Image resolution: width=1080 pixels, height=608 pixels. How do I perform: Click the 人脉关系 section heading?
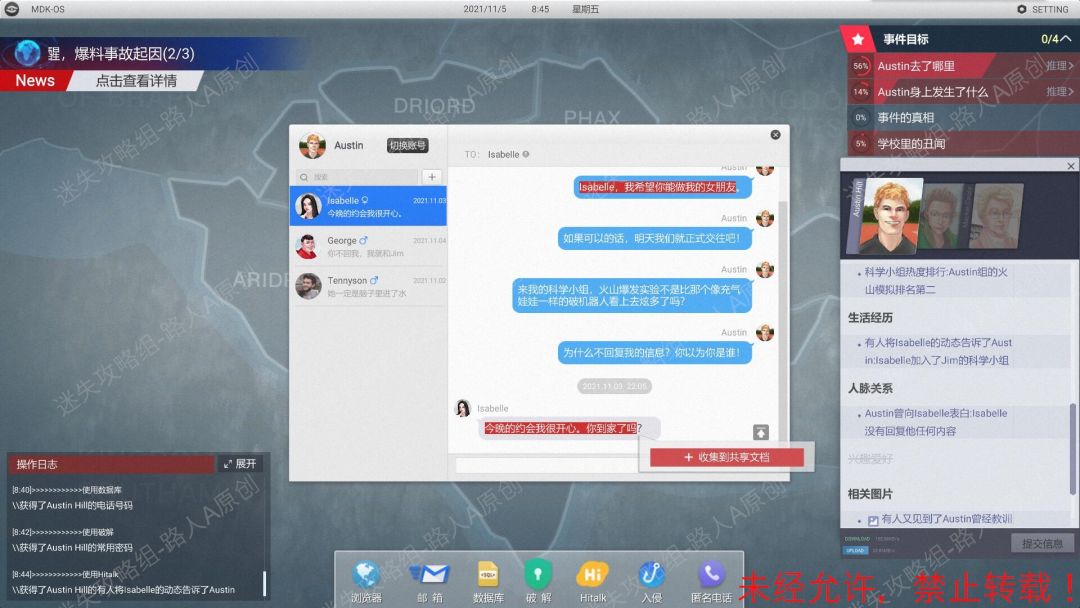[870, 388]
